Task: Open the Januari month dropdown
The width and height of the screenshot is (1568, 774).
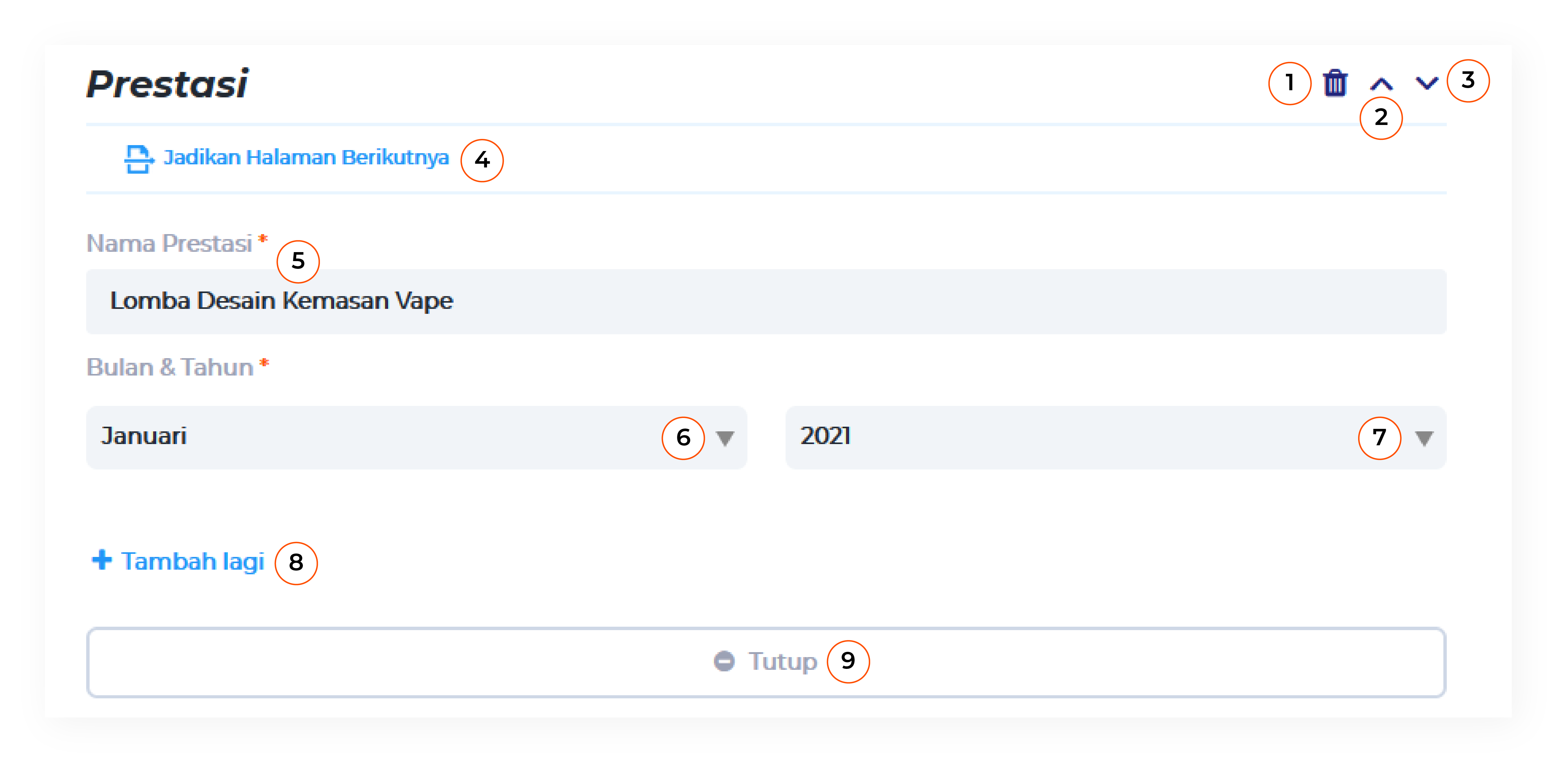Action: pos(416,437)
